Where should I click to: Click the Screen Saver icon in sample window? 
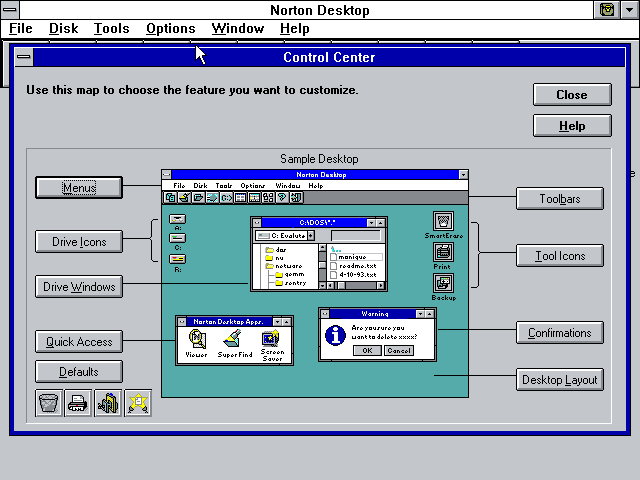click(x=270, y=339)
